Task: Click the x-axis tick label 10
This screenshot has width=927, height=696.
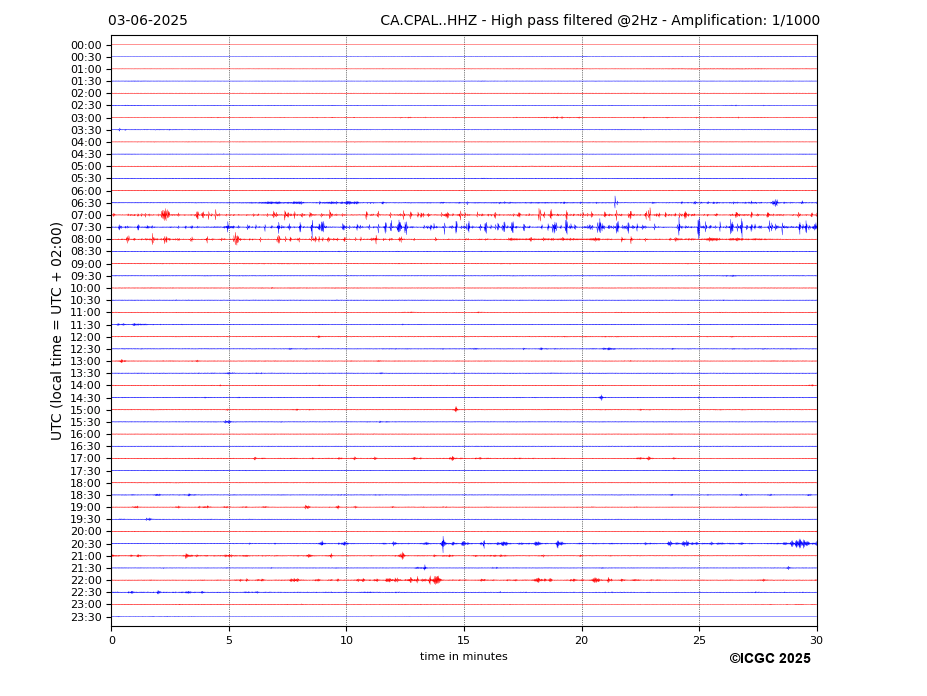Action: 346,640
